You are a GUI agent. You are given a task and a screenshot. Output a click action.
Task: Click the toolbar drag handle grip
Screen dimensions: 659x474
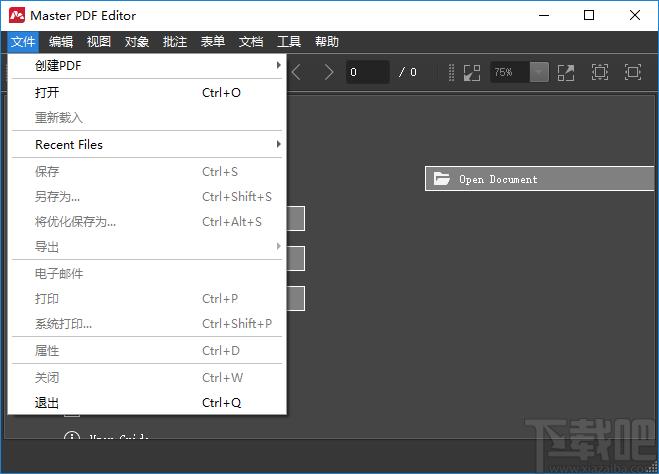tap(451, 73)
